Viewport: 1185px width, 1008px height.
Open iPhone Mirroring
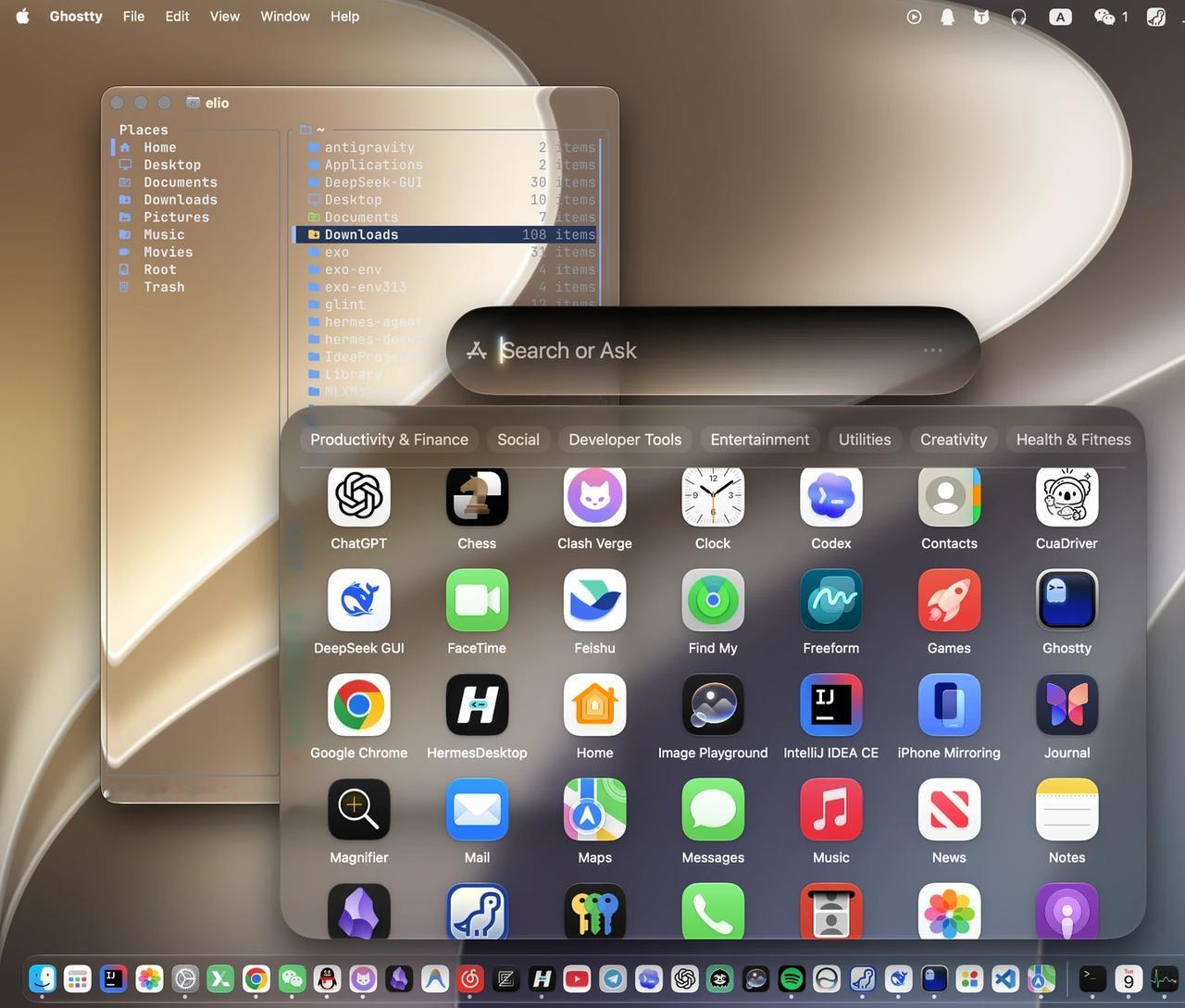point(949,704)
